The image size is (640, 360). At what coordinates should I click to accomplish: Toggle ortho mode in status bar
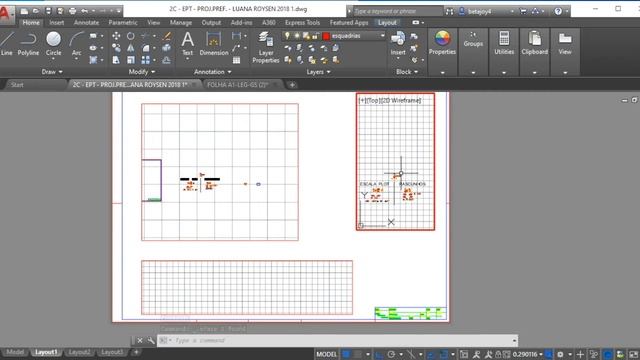tap(379, 354)
